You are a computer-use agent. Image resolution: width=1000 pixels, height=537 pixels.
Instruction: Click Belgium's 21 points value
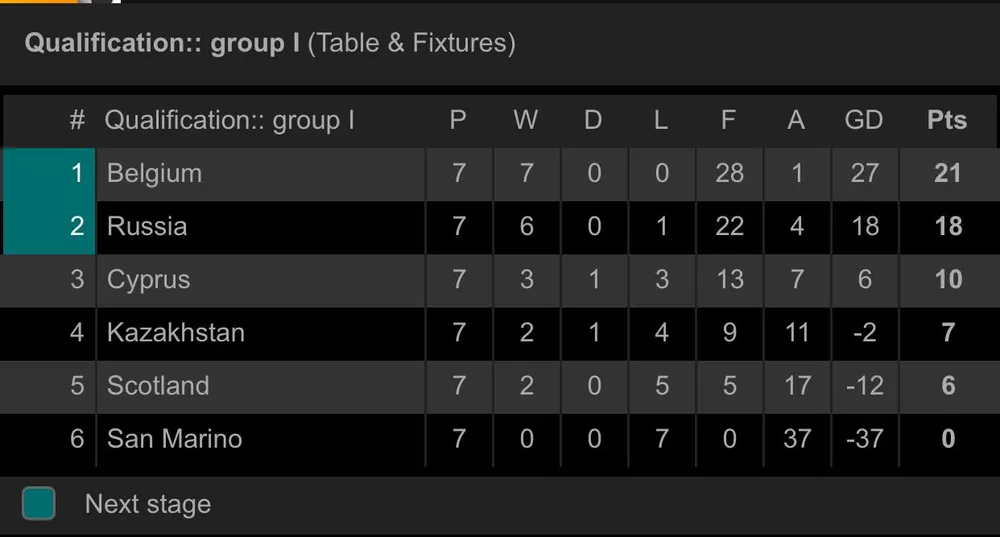(x=947, y=174)
